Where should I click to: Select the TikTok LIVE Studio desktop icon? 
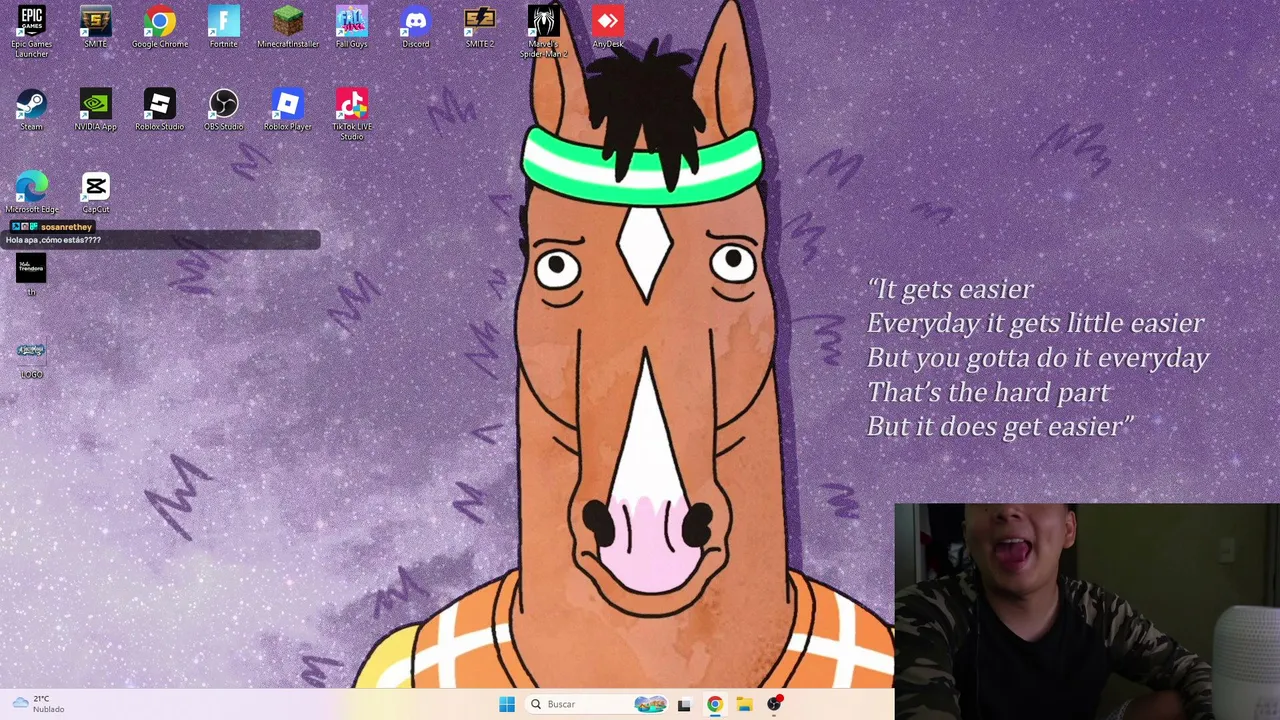click(352, 114)
